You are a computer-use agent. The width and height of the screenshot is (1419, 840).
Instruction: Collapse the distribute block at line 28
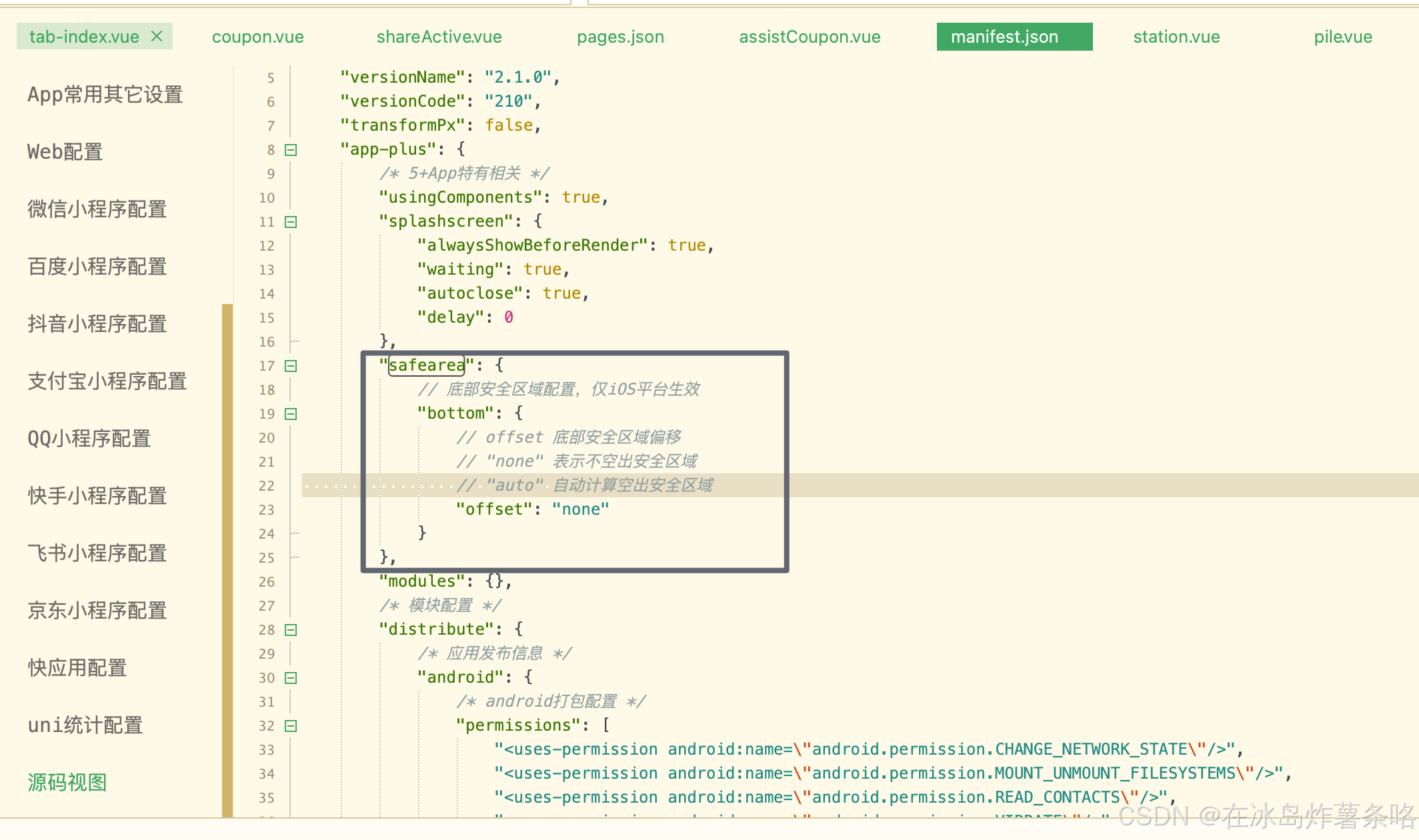(291, 630)
